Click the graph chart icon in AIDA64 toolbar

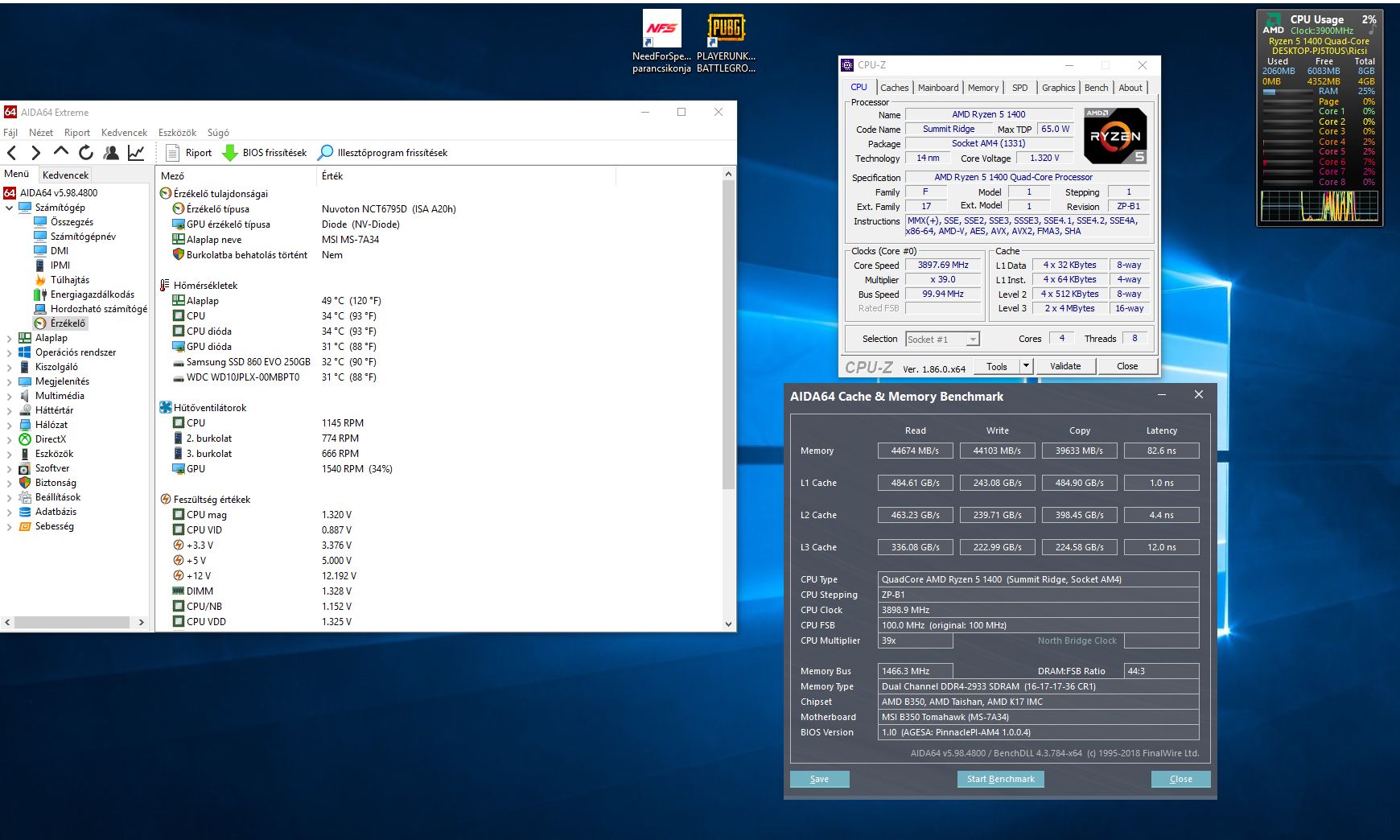(x=136, y=153)
